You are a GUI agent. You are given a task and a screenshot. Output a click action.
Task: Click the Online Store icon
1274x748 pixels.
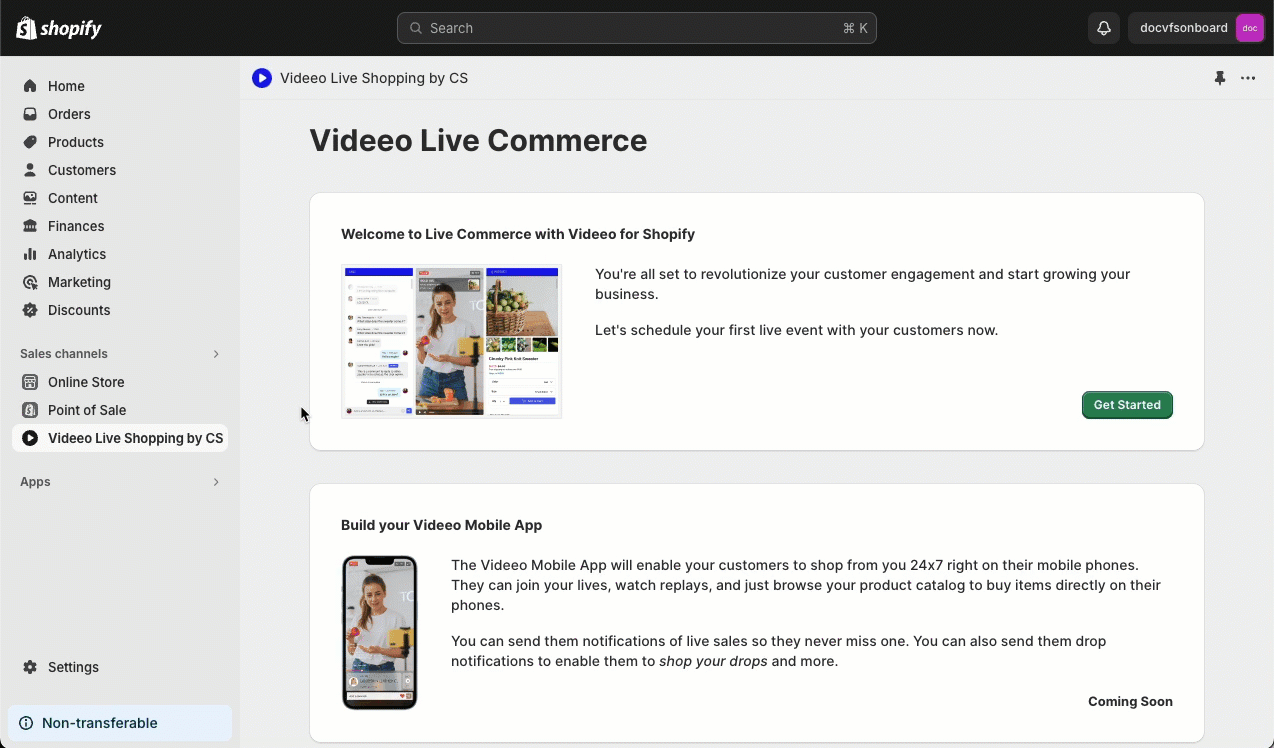pyautogui.click(x=30, y=382)
